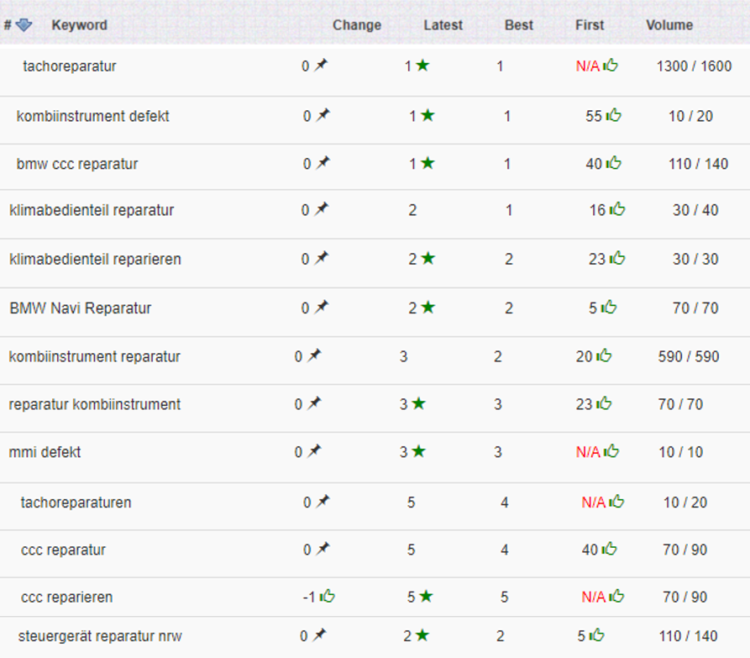
Task: Click pin icon in bmw ccc reparatur row
Action: 323,163
